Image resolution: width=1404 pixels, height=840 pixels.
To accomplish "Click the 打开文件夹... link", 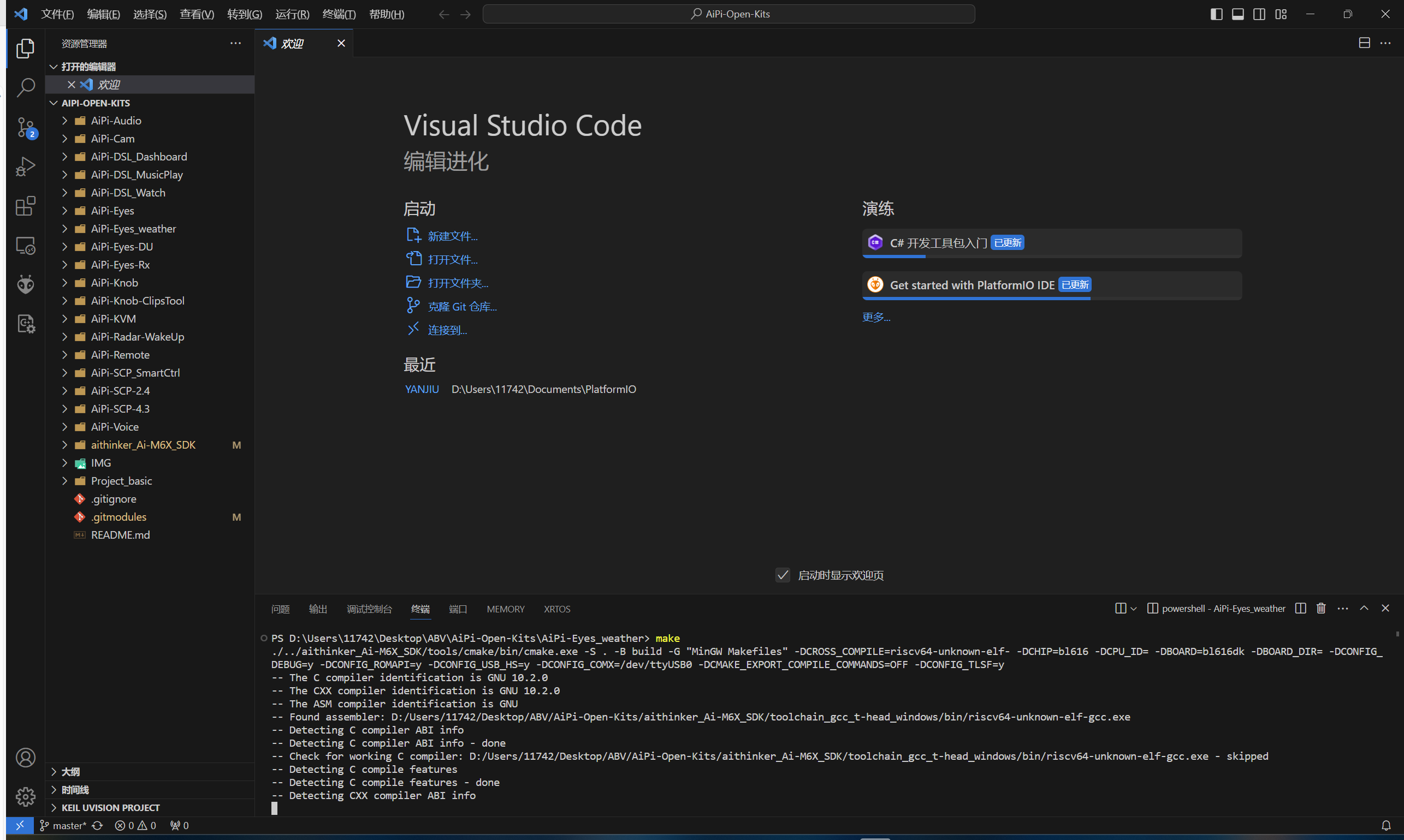I will click(x=458, y=283).
